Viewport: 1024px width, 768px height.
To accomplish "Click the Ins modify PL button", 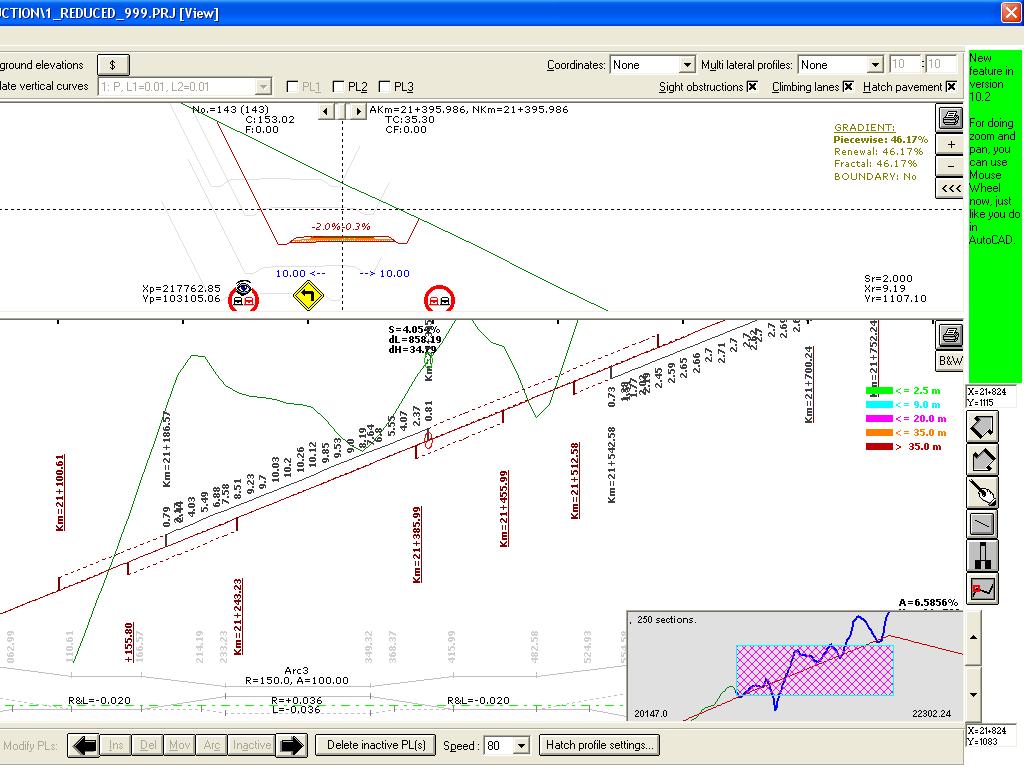I will pos(116,745).
